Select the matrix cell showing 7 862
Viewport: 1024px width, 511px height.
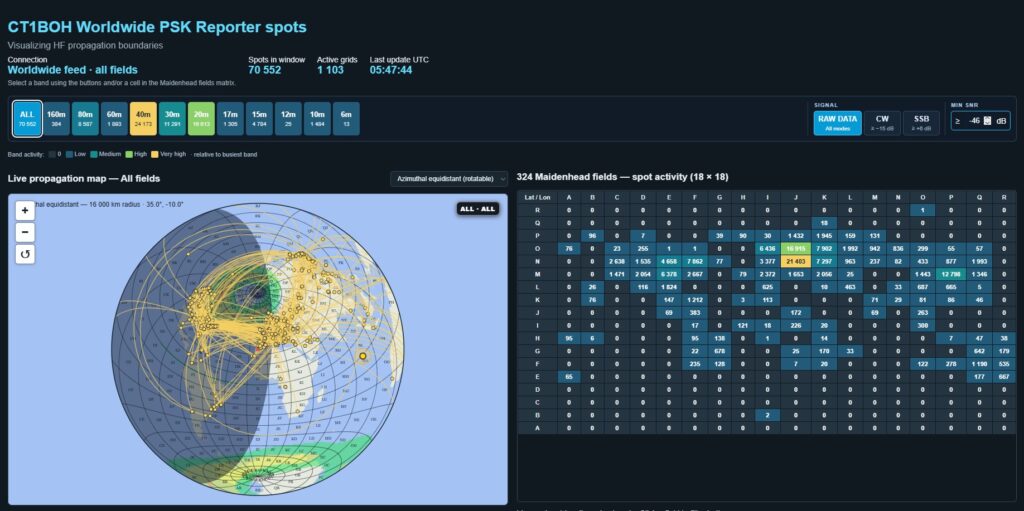click(694, 261)
